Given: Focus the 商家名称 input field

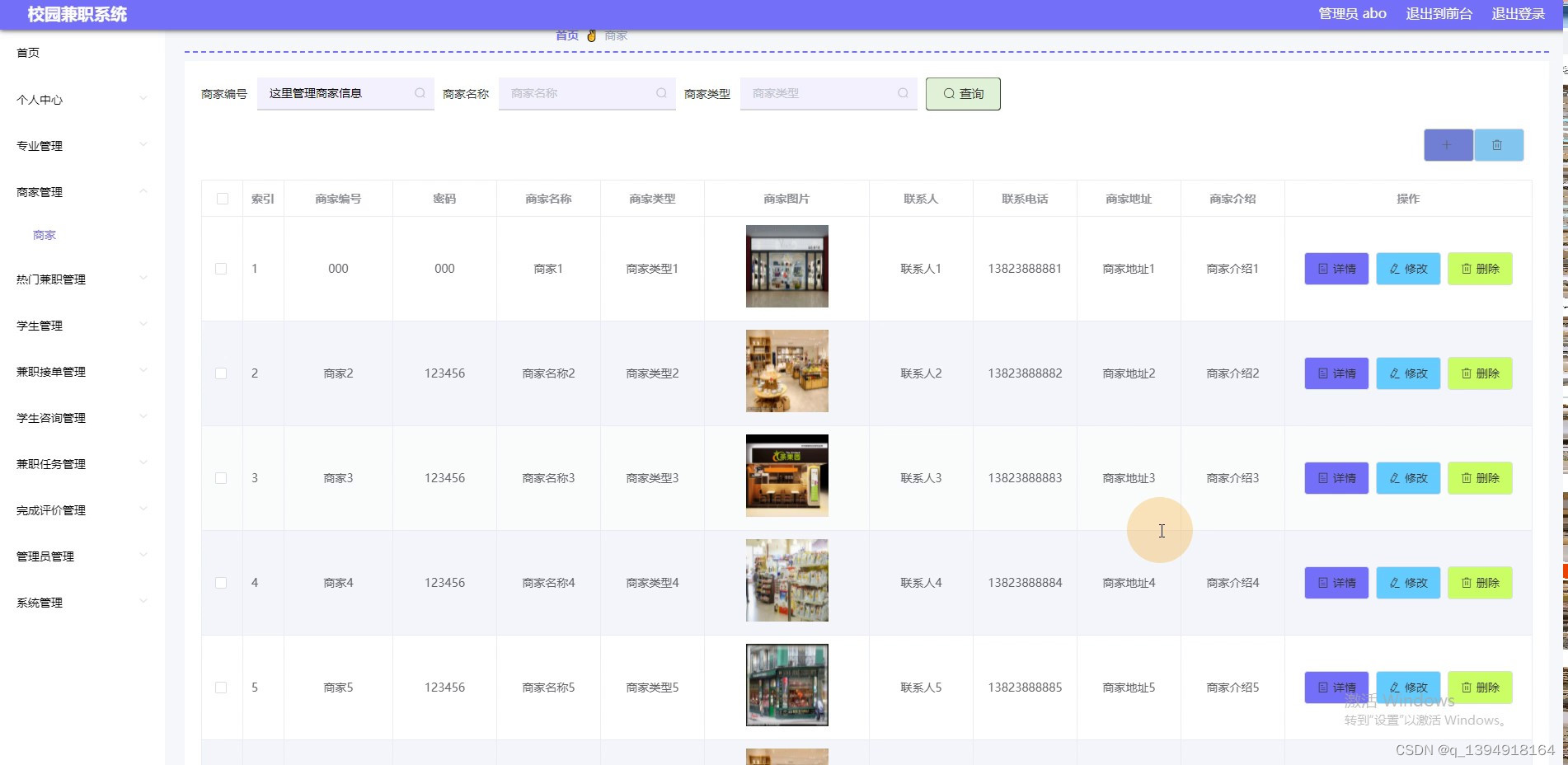Looking at the screenshot, I should point(587,94).
